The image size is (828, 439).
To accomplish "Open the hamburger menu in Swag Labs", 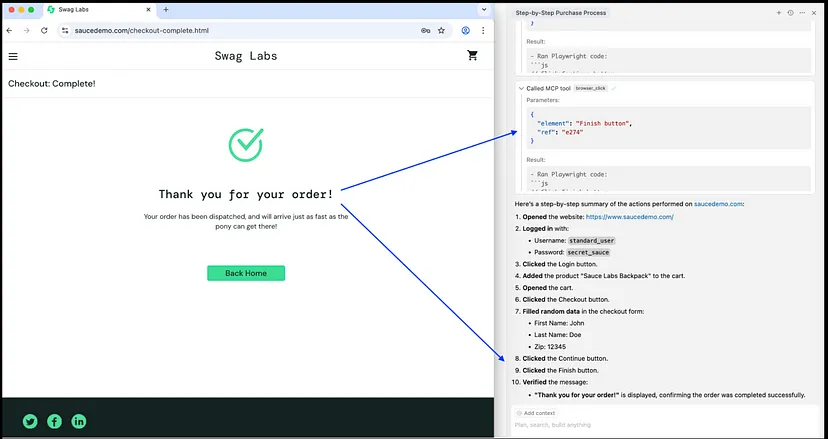I will (x=13, y=57).
